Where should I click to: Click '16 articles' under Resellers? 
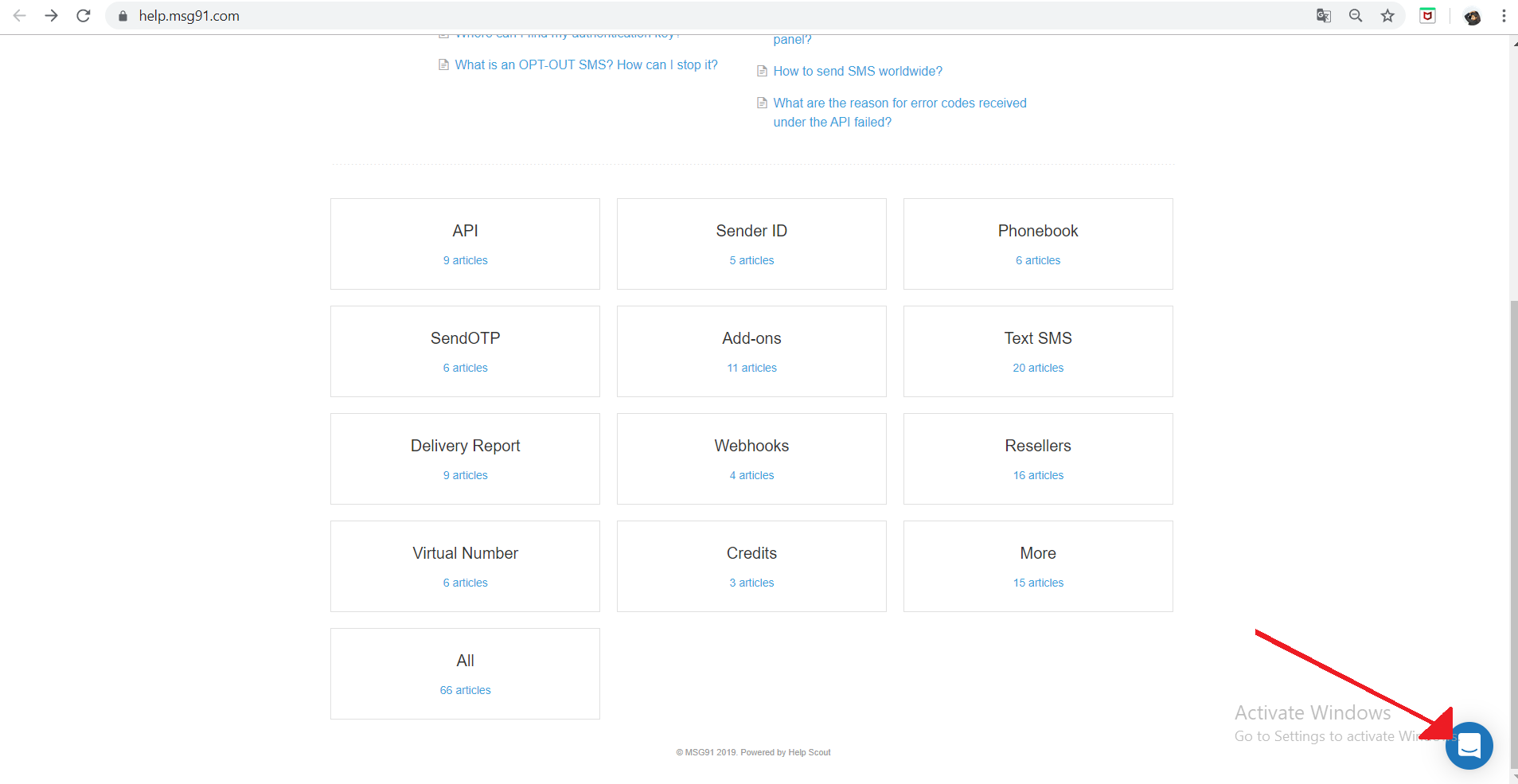point(1038,475)
